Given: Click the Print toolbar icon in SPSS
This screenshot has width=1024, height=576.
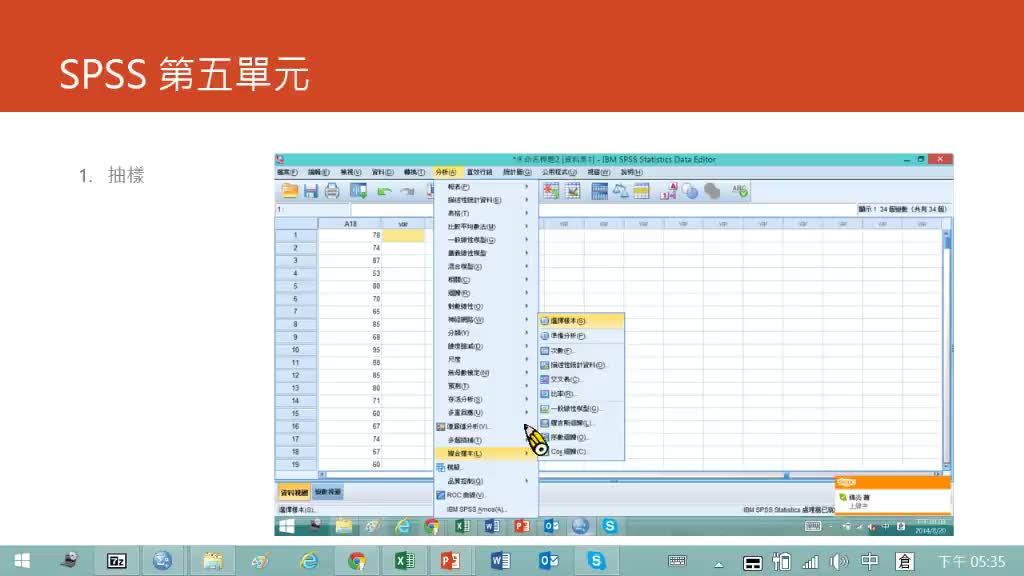Looking at the screenshot, I should 332,191.
